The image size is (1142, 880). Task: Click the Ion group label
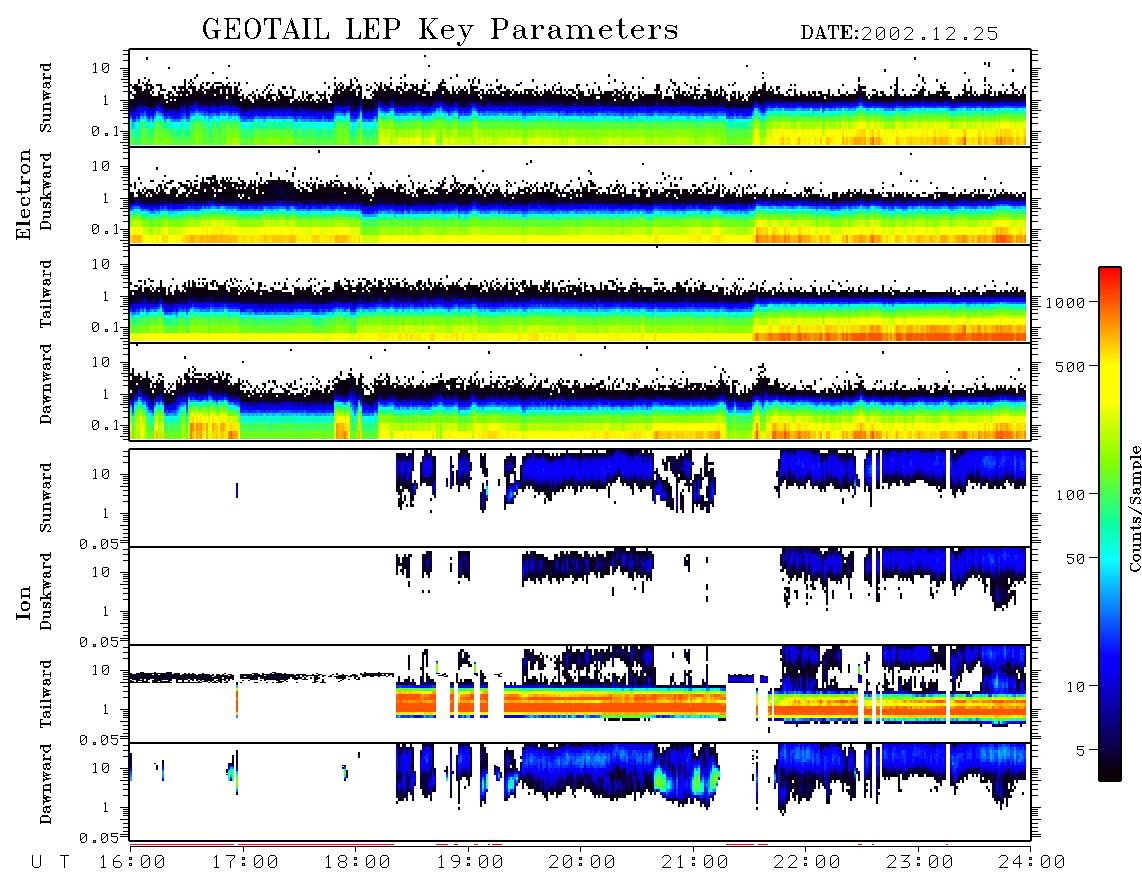pyautogui.click(x=24, y=602)
